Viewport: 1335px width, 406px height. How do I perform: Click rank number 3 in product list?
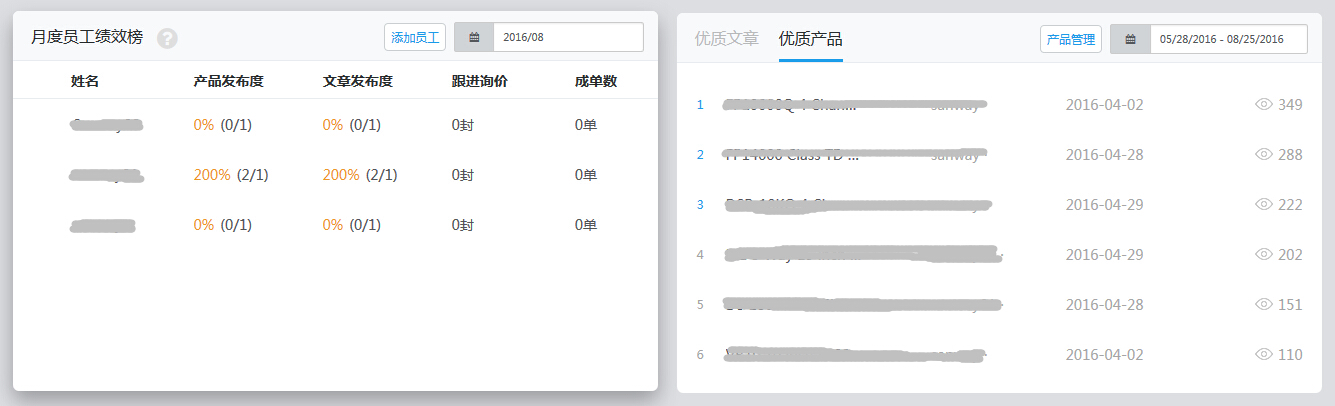pos(700,204)
